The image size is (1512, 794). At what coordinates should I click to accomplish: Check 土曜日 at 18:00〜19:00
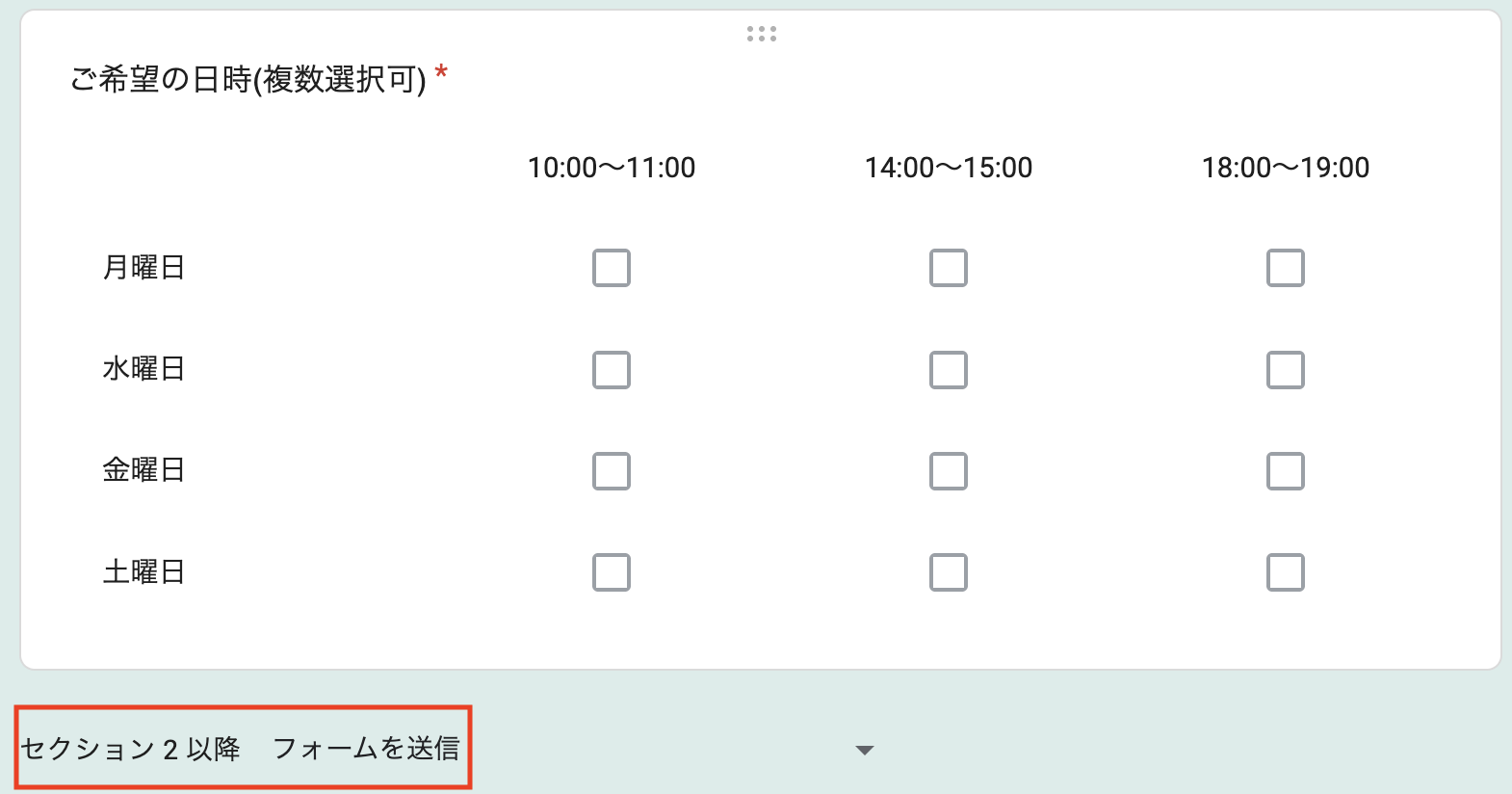pos(1286,572)
